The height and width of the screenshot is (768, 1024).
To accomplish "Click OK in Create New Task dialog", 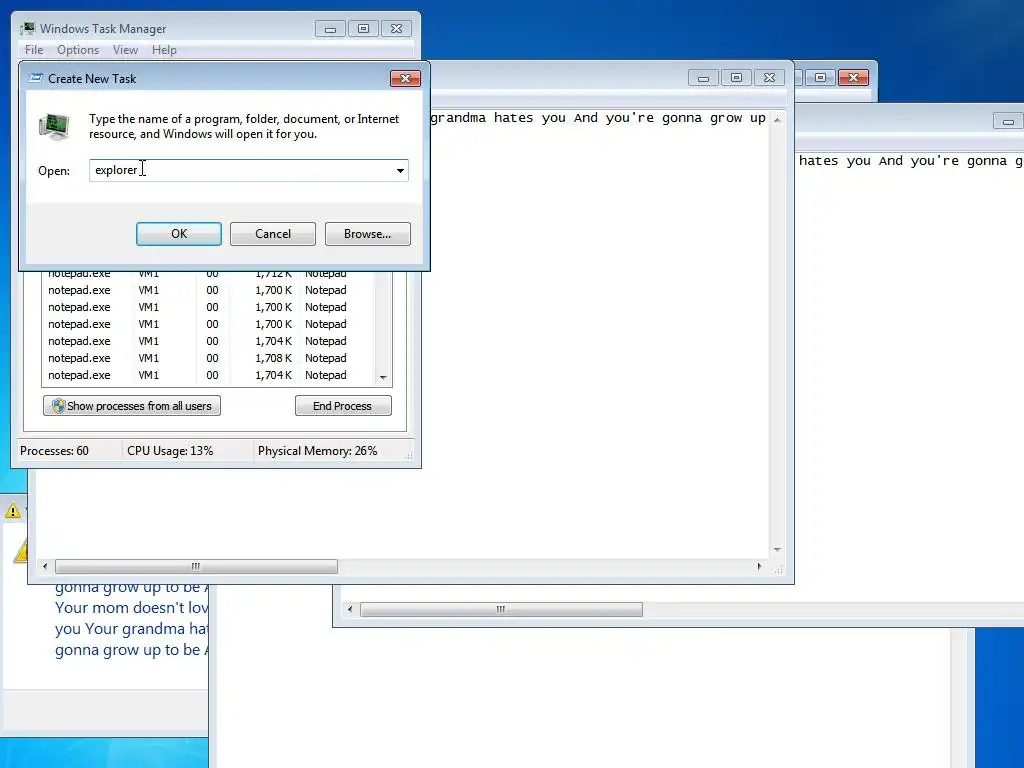I will [179, 234].
